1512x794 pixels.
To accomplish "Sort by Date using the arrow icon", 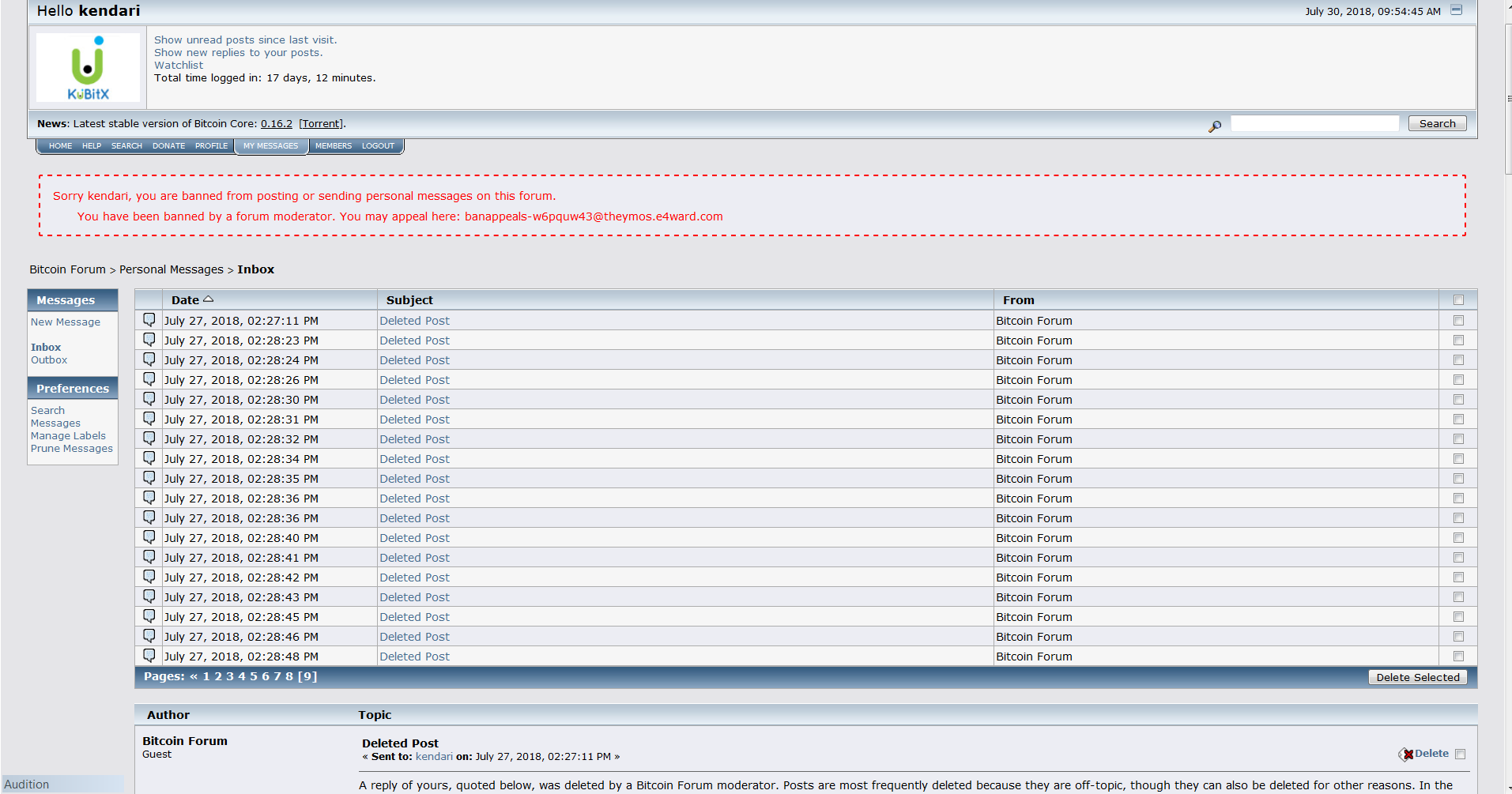I will pos(209,299).
